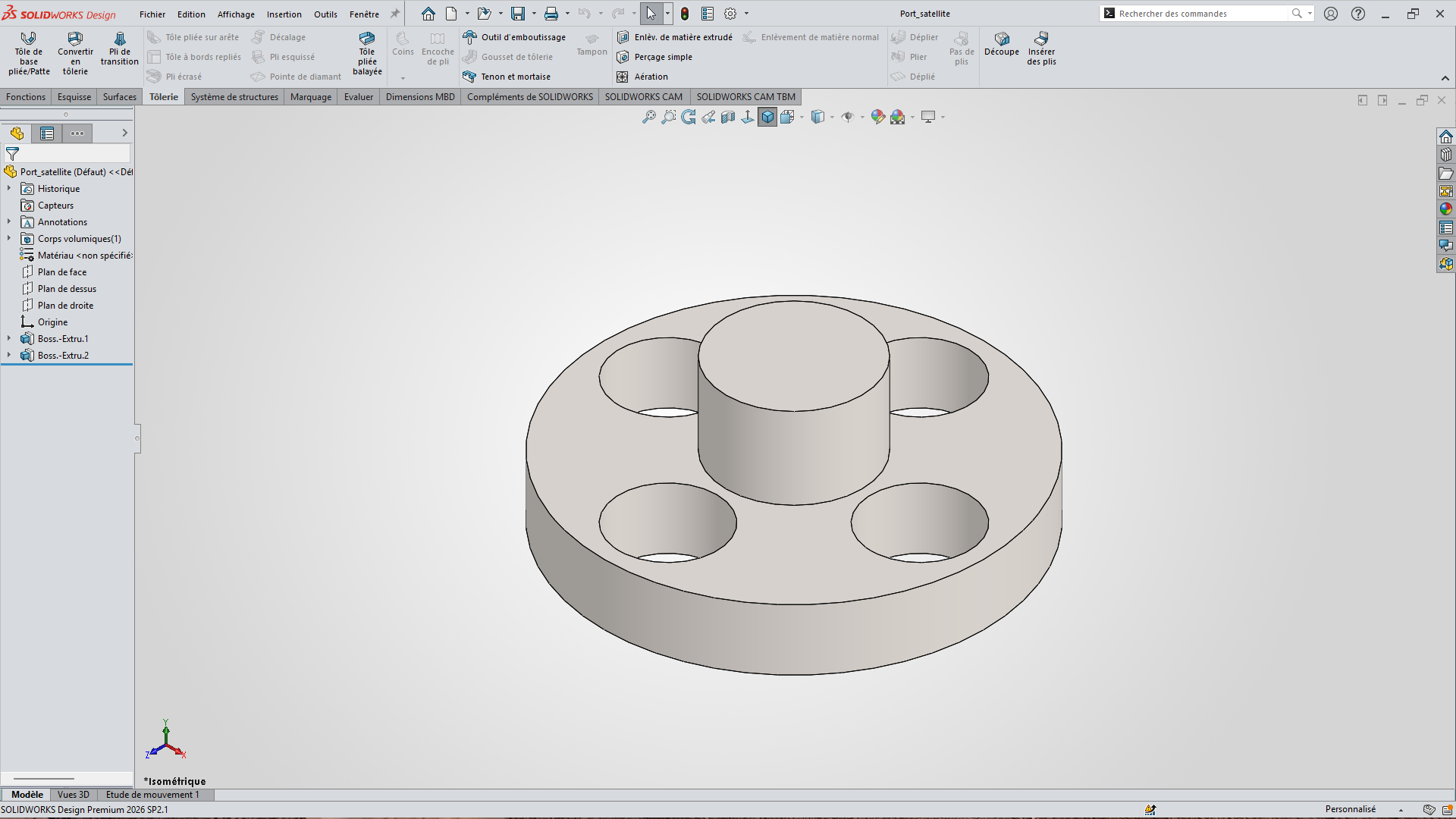1456x819 pixels.
Task: Open the Insertion menu
Action: [284, 14]
